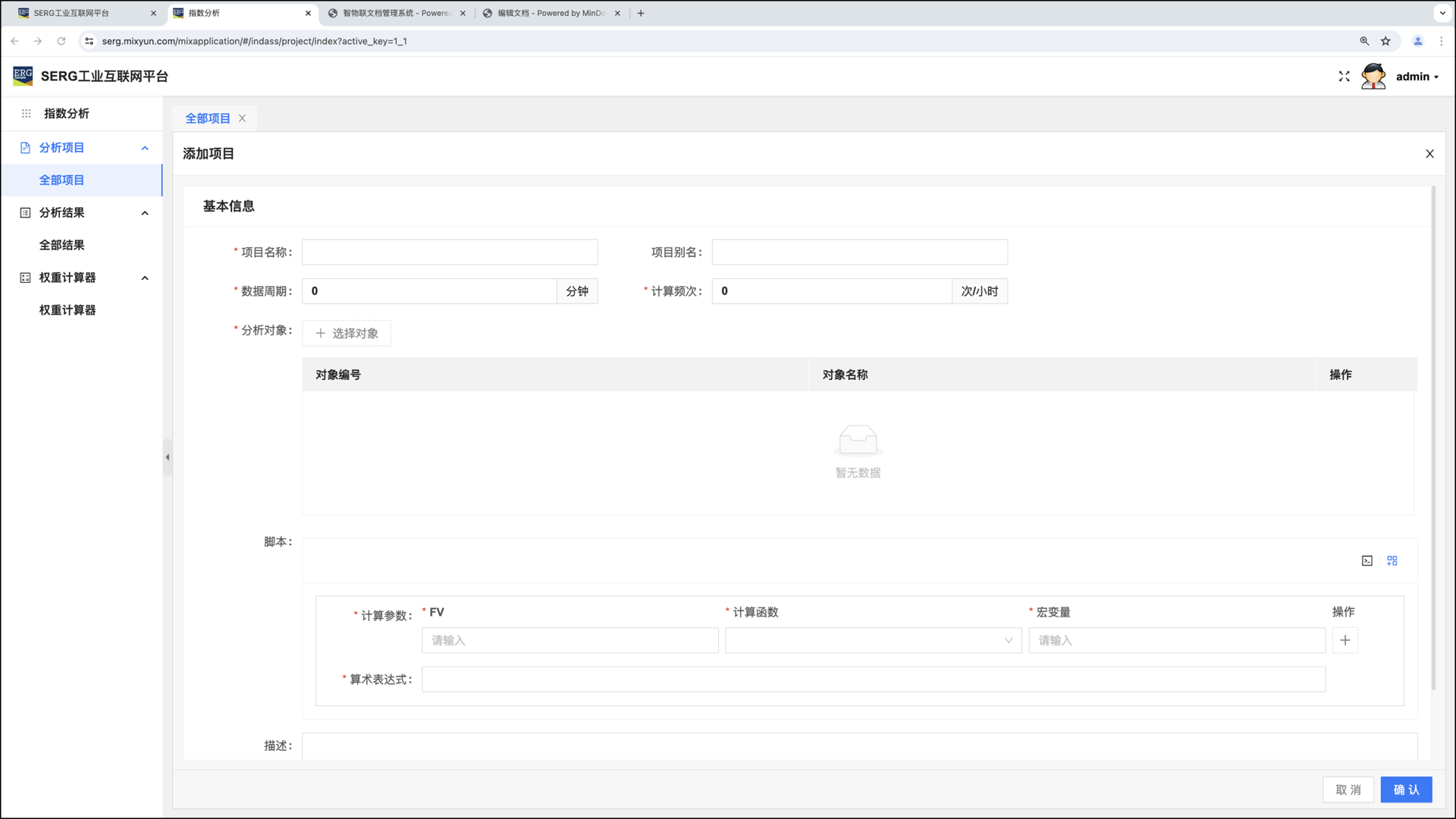
Task: Open 全部结果 in the sidebar
Action: 62,245
